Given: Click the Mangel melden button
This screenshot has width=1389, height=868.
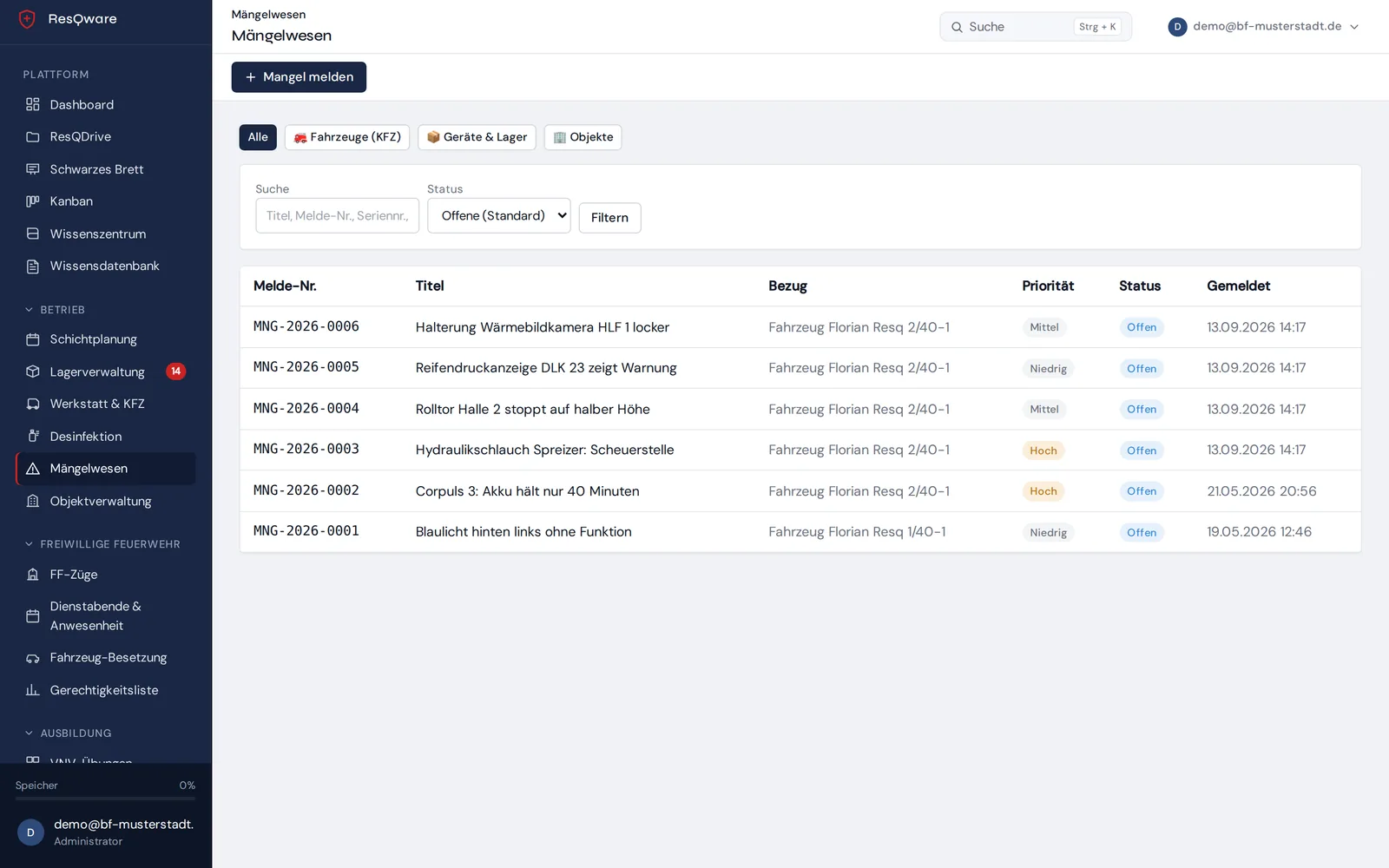Looking at the screenshot, I should tap(299, 77).
